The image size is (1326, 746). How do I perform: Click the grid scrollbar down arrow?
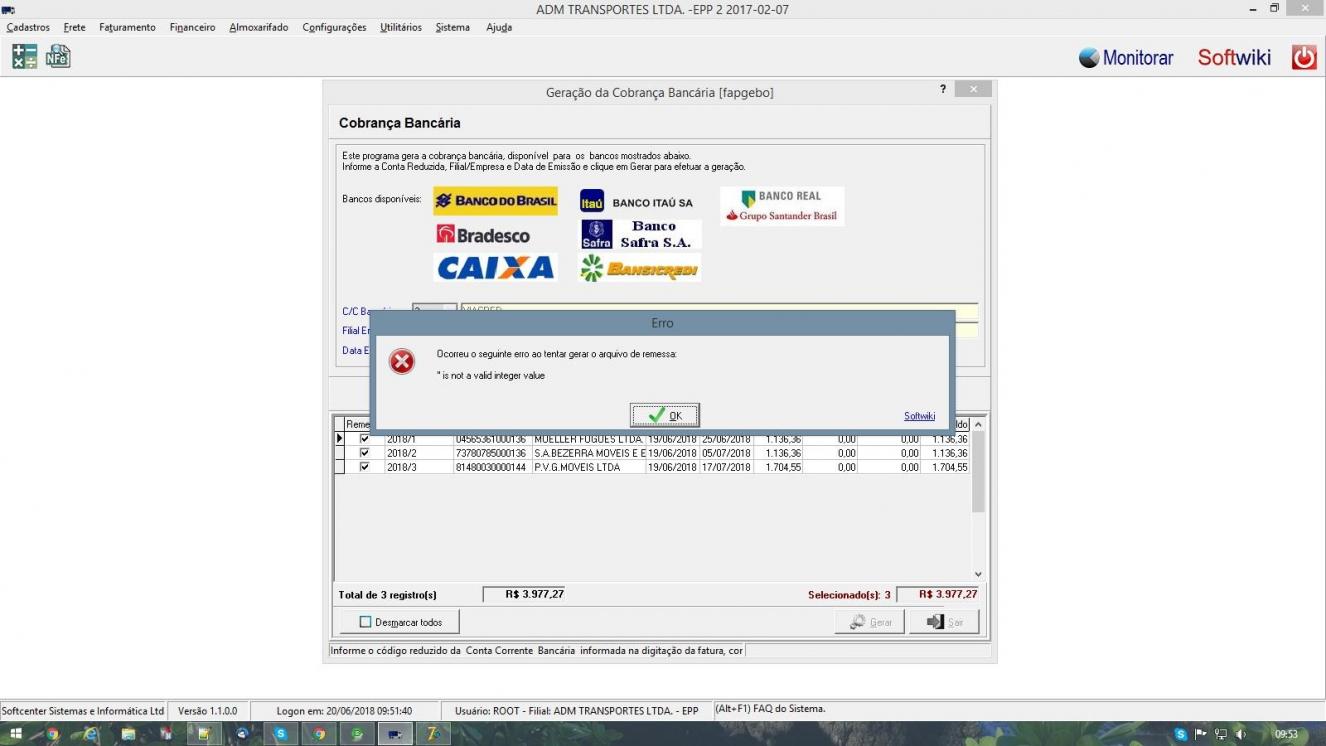pos(979,574)
